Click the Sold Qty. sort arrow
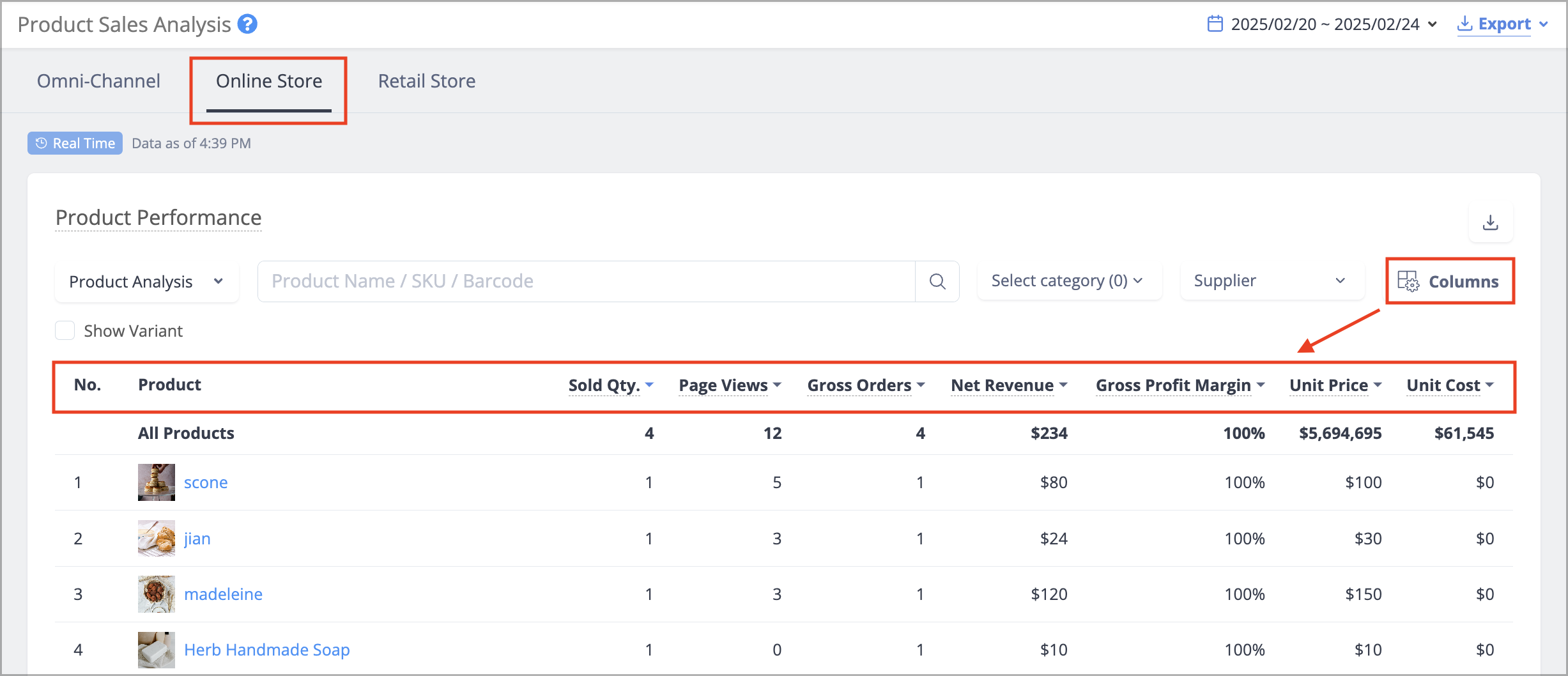Image resolution: width=1568 pixels, height=676 pixels. coord(649,385)
